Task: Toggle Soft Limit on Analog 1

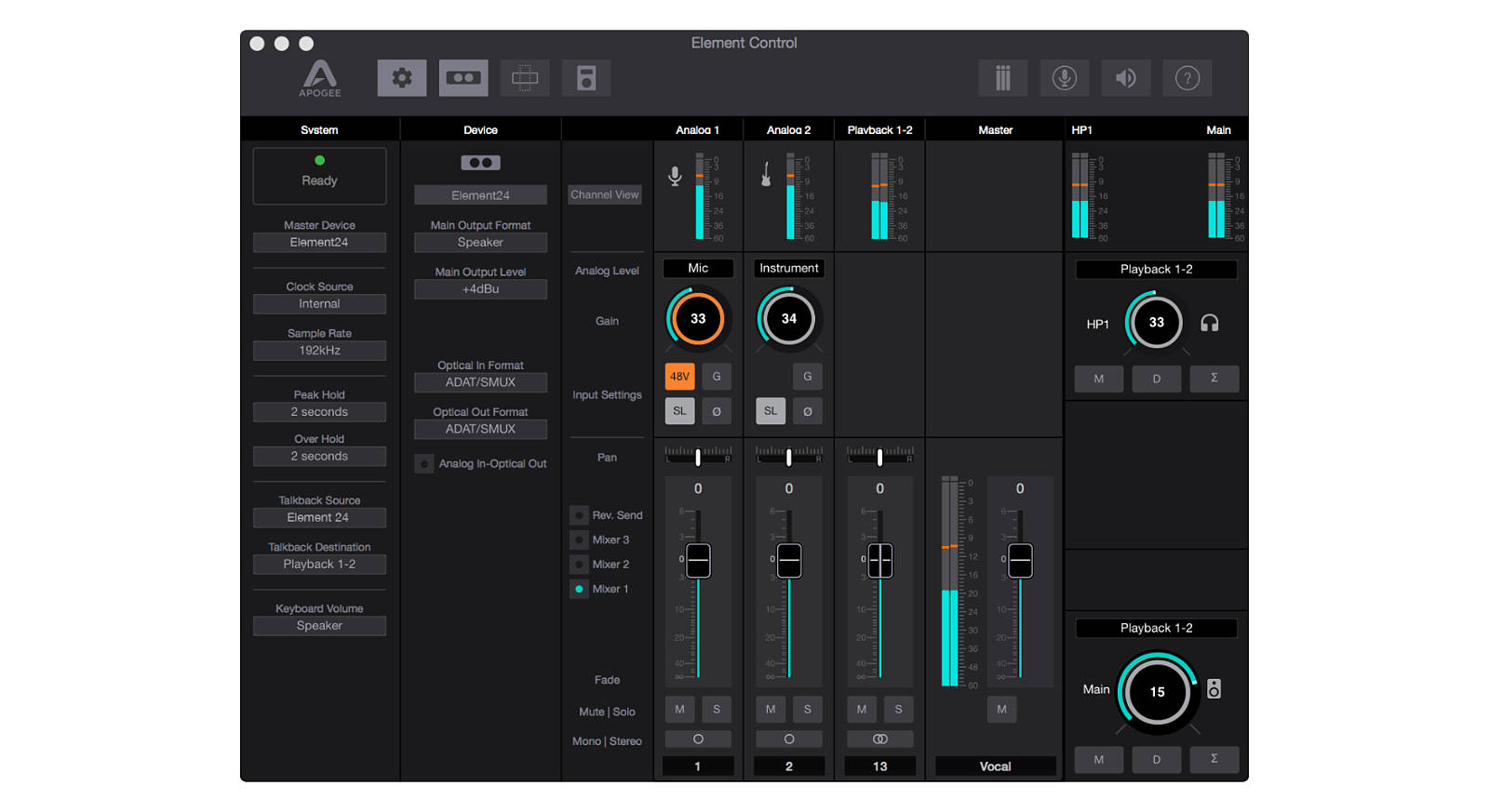Action: tap(680, 411)
